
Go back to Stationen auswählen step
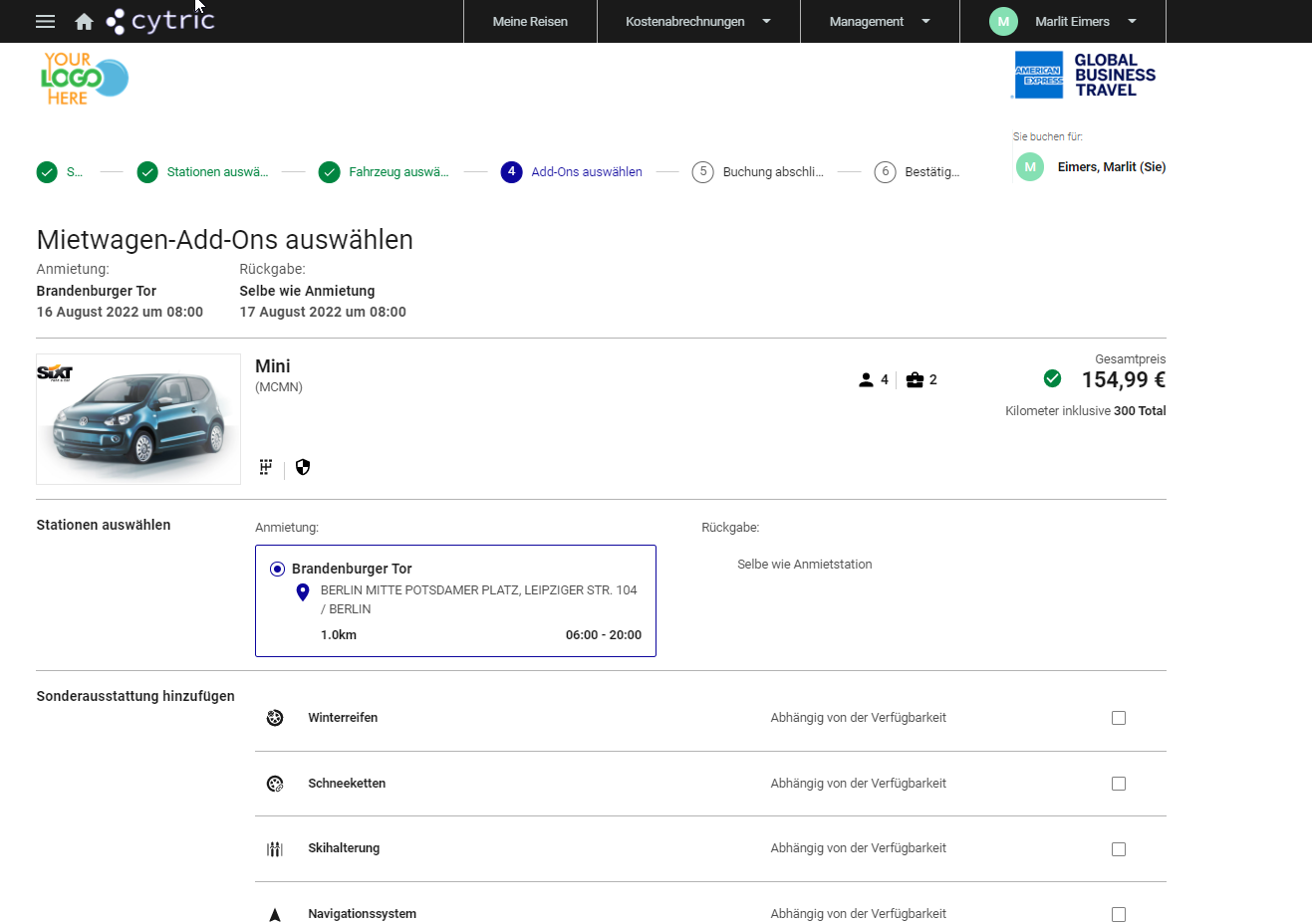pyautogui.click(x=217, y=172)
